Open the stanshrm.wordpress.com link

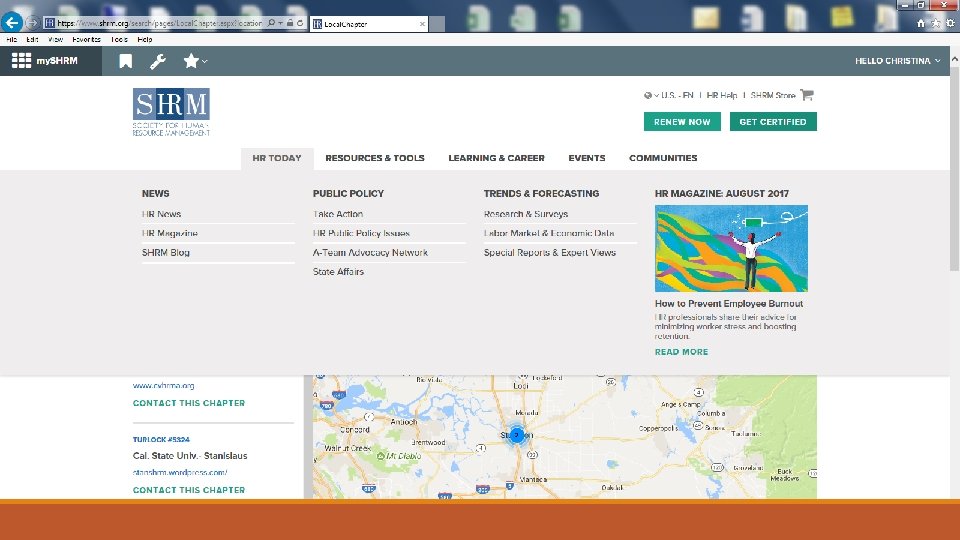click(180, 473)
